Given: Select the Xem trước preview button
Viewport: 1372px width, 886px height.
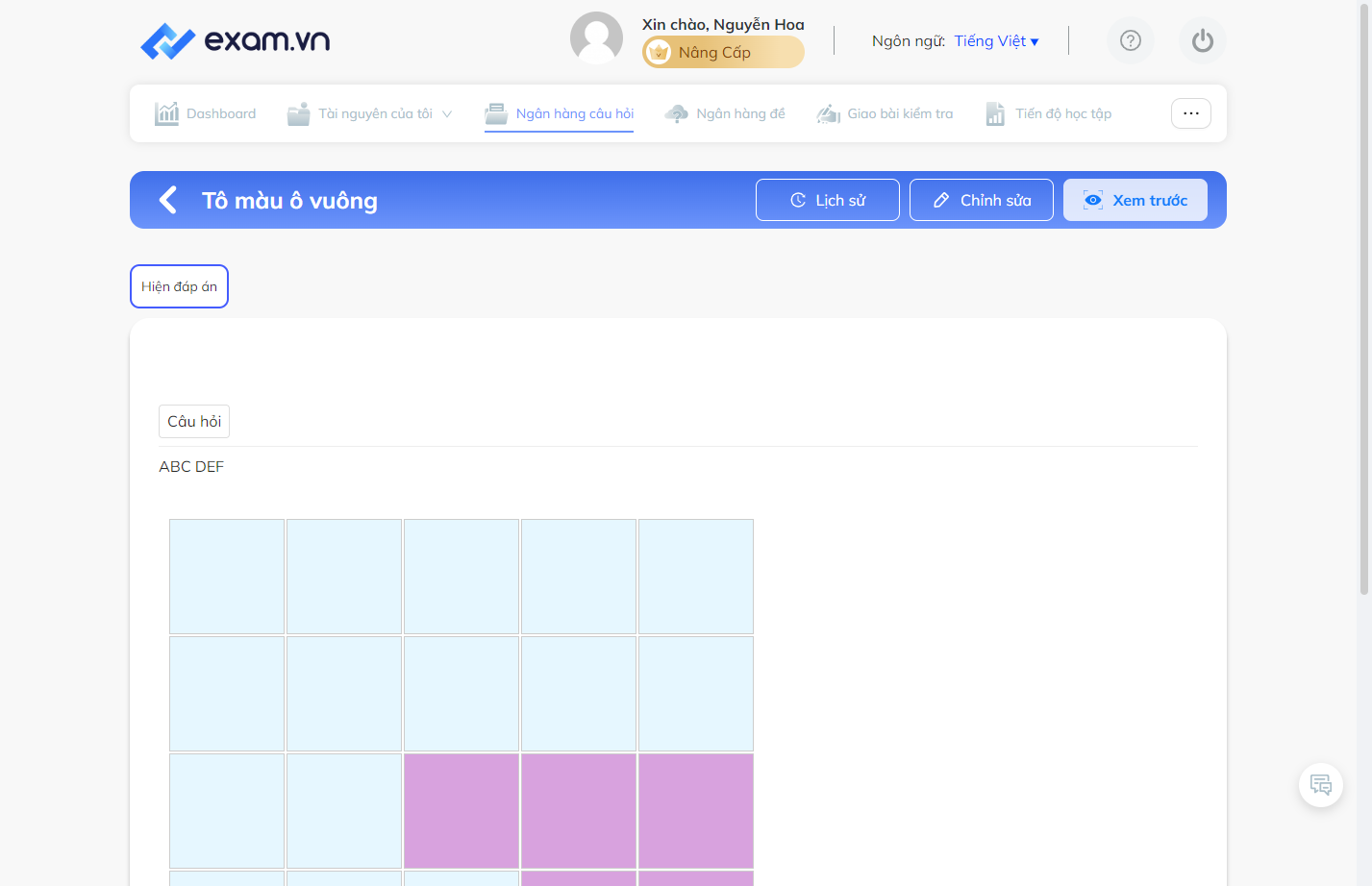Looking at the screenshot, I should [1135, 200].
